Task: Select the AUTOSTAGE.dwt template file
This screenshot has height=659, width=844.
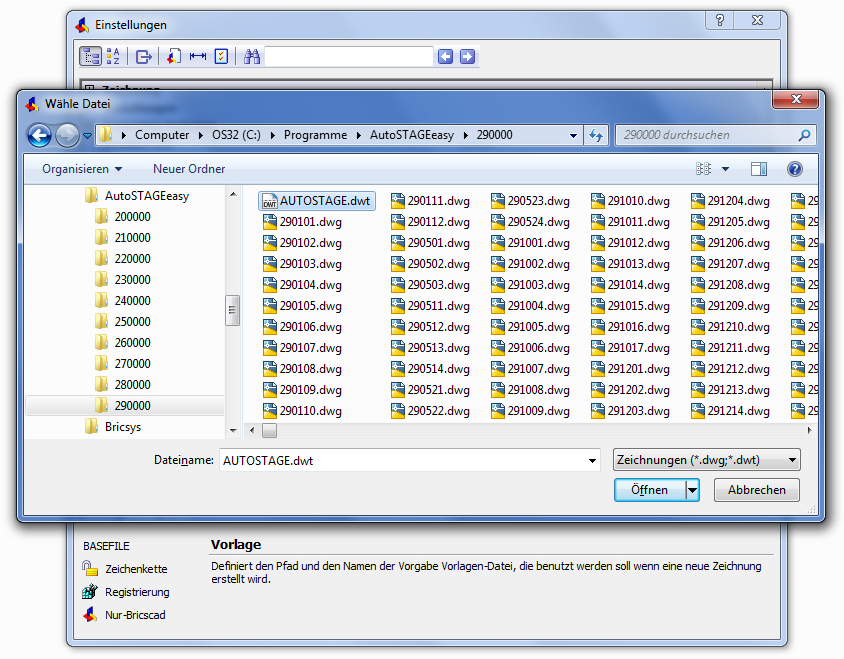Action: tap(316, 201)
